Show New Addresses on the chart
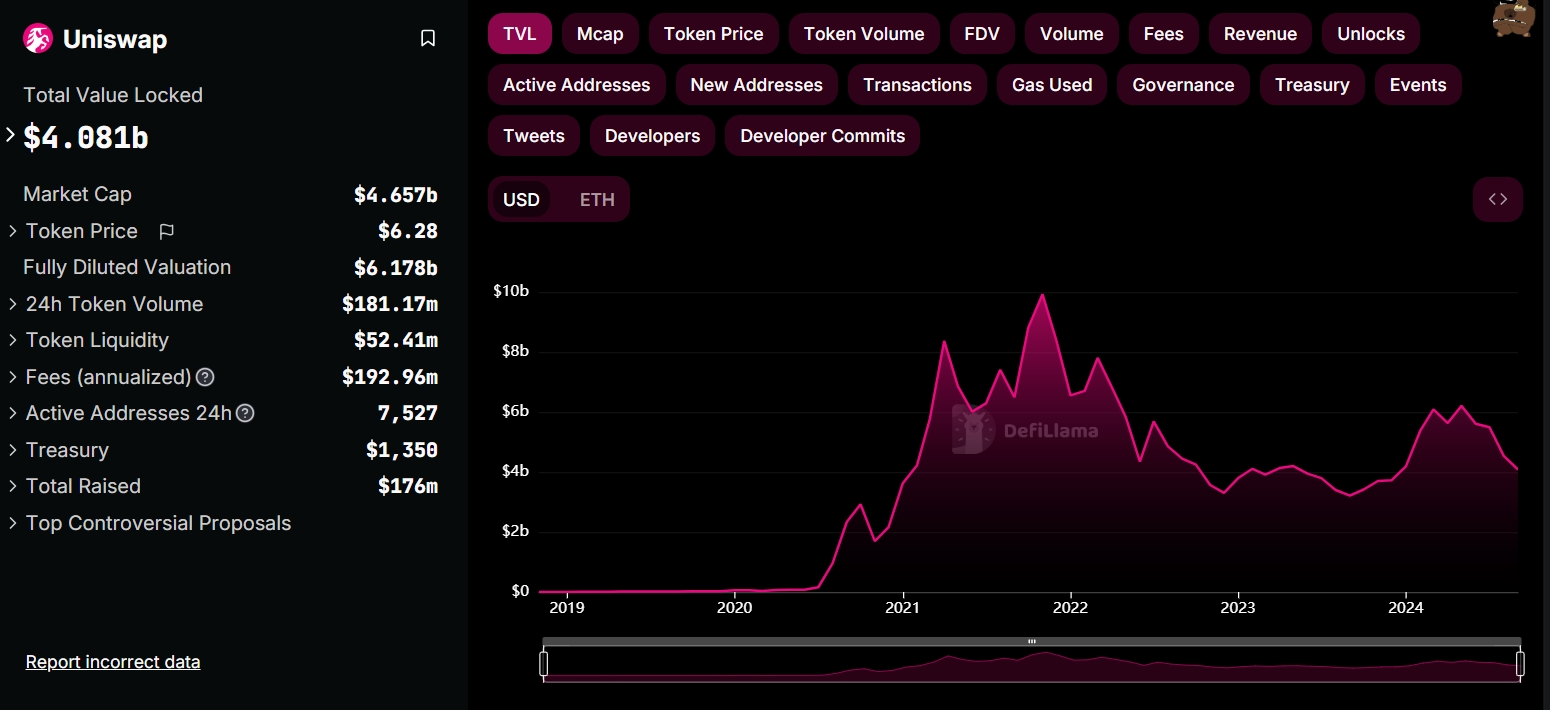The height and width of the screenshot is (710, 1550). [757, 85]
